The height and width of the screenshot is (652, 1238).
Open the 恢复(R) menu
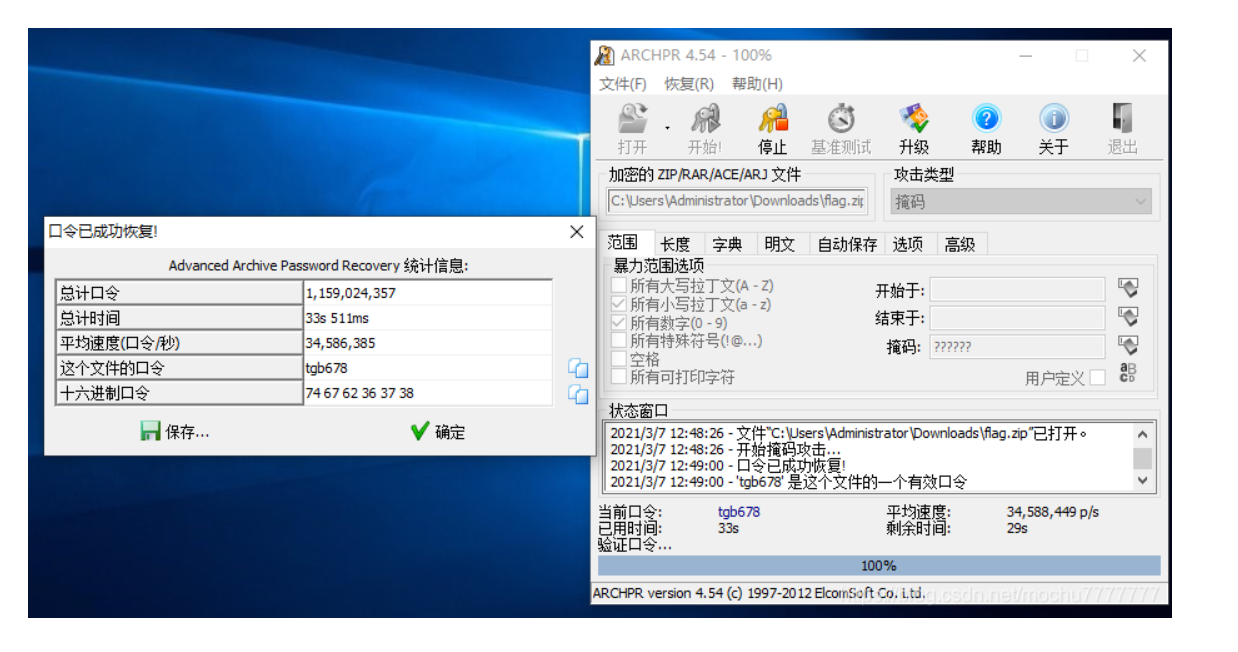pyautogui.click(x=689, y=84)
